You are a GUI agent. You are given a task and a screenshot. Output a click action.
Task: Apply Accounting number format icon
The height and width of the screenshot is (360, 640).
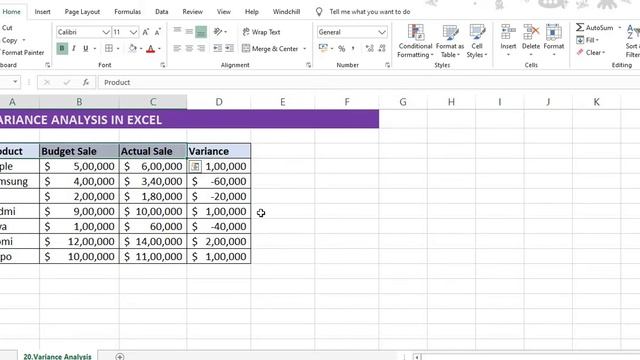pyautogui.click(x=323, y=49)
